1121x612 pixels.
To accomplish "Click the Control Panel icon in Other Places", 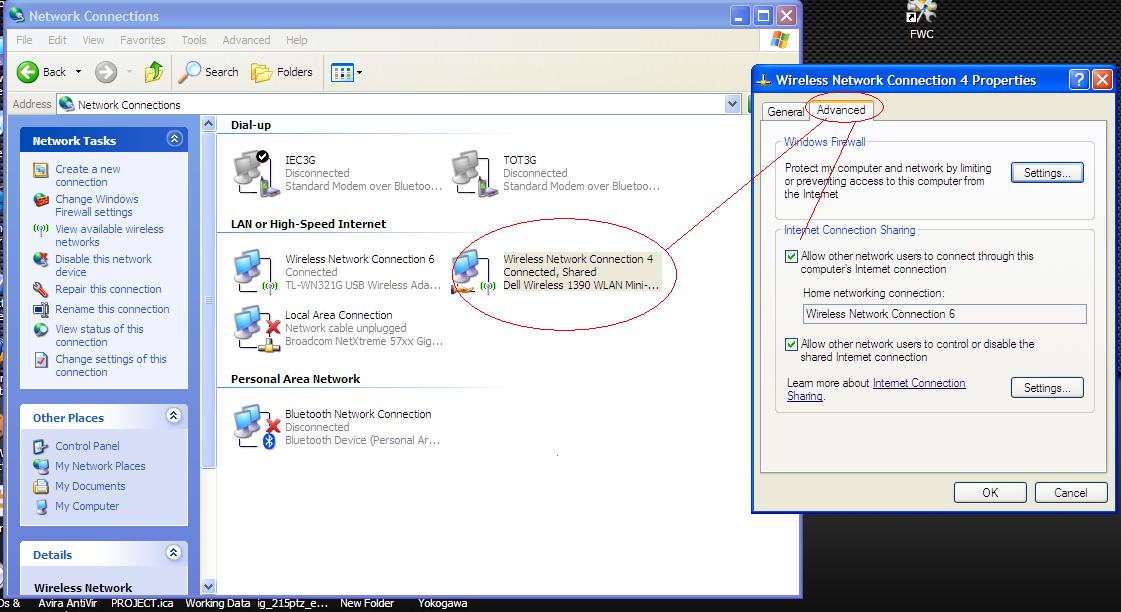I will click(x=41, y=446).
